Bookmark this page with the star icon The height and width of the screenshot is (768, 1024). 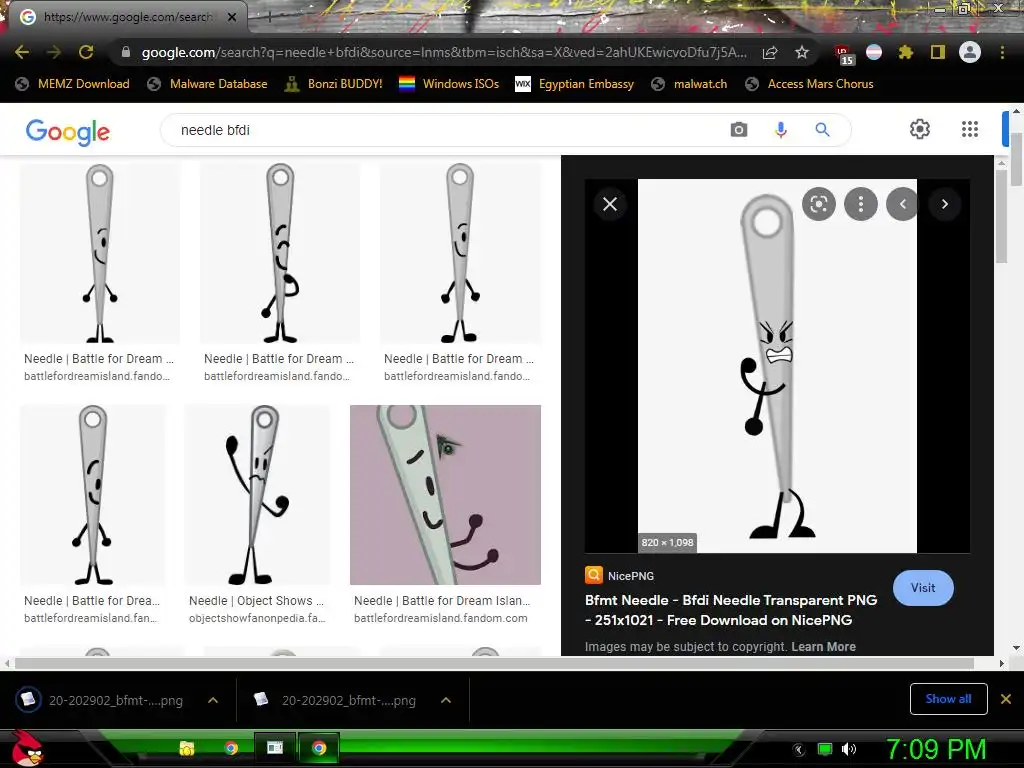[802, 52]
